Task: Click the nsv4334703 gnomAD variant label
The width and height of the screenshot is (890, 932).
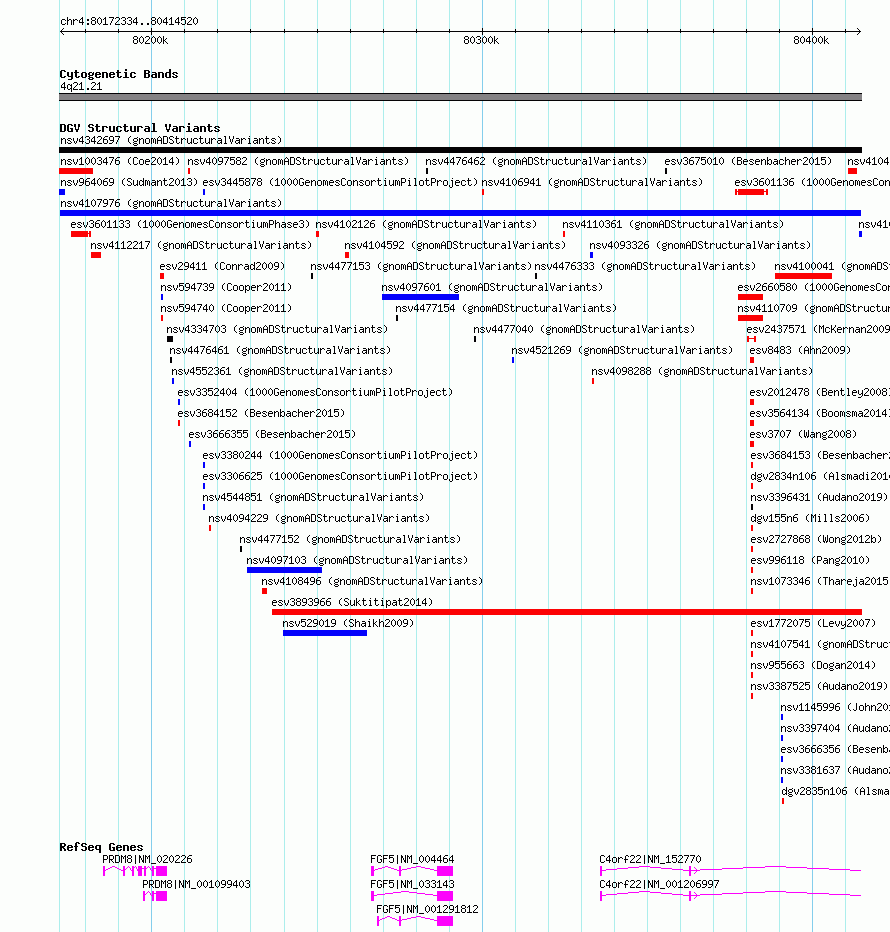Action: tap(277, 329)
